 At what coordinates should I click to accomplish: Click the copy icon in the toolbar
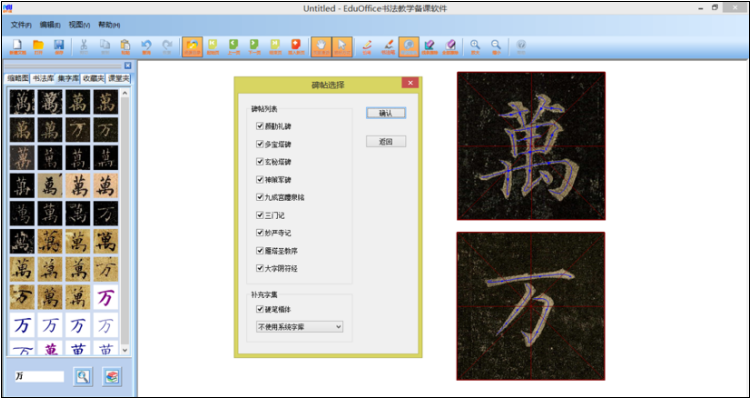[x=104, y=47]
